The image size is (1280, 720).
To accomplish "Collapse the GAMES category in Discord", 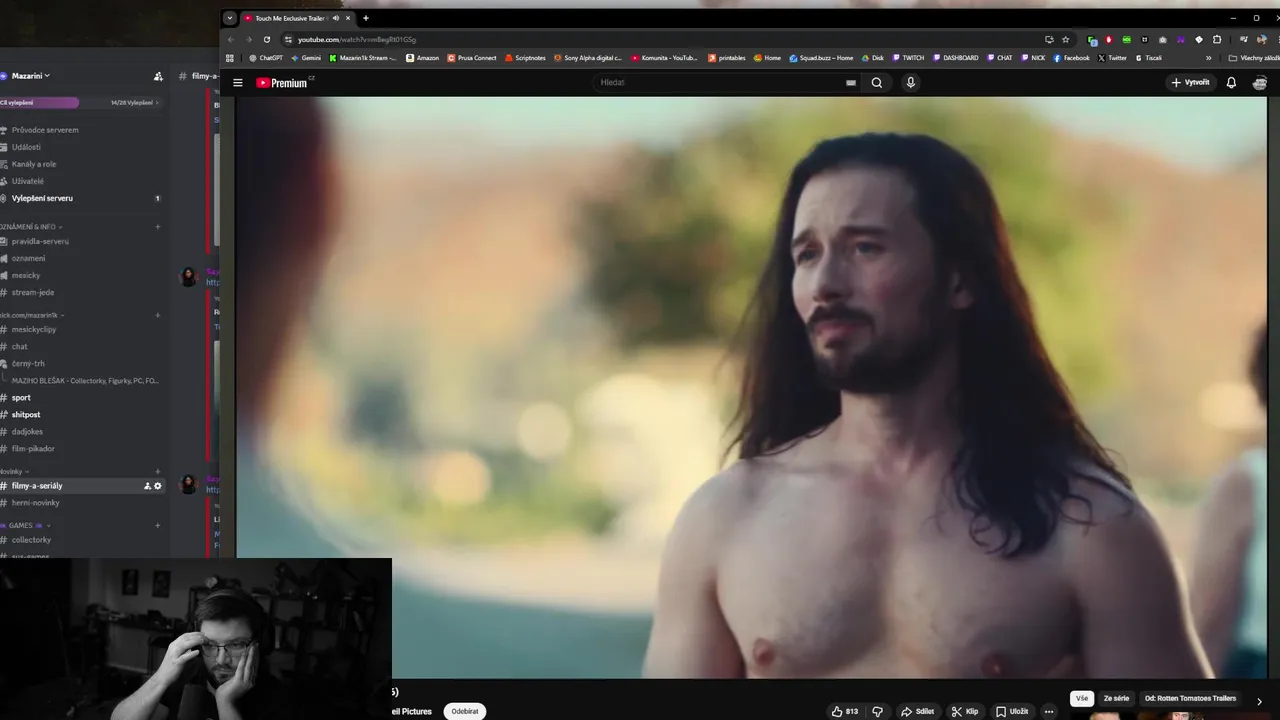I will tap(23, 525).
